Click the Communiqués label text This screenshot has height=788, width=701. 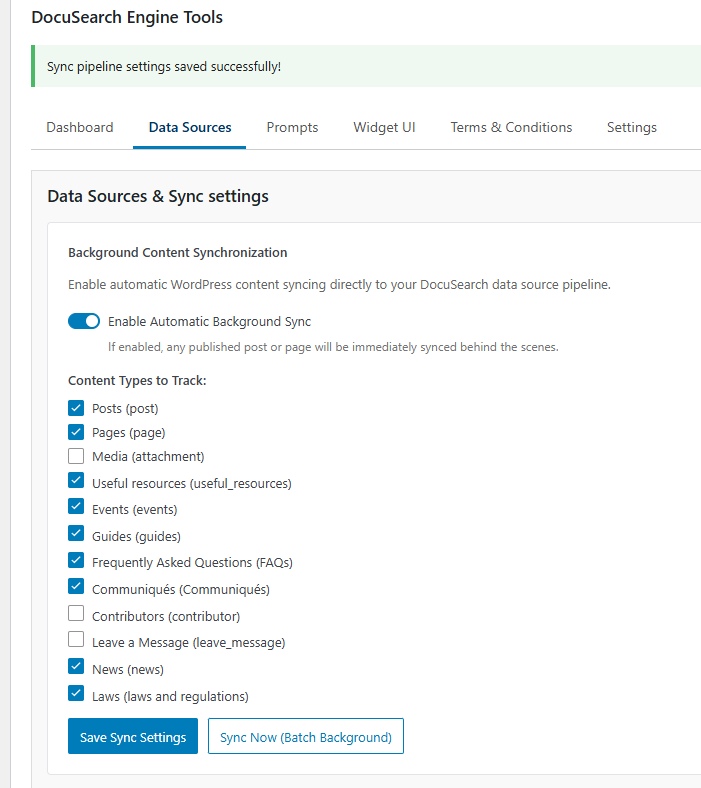(x=180, y=589)
